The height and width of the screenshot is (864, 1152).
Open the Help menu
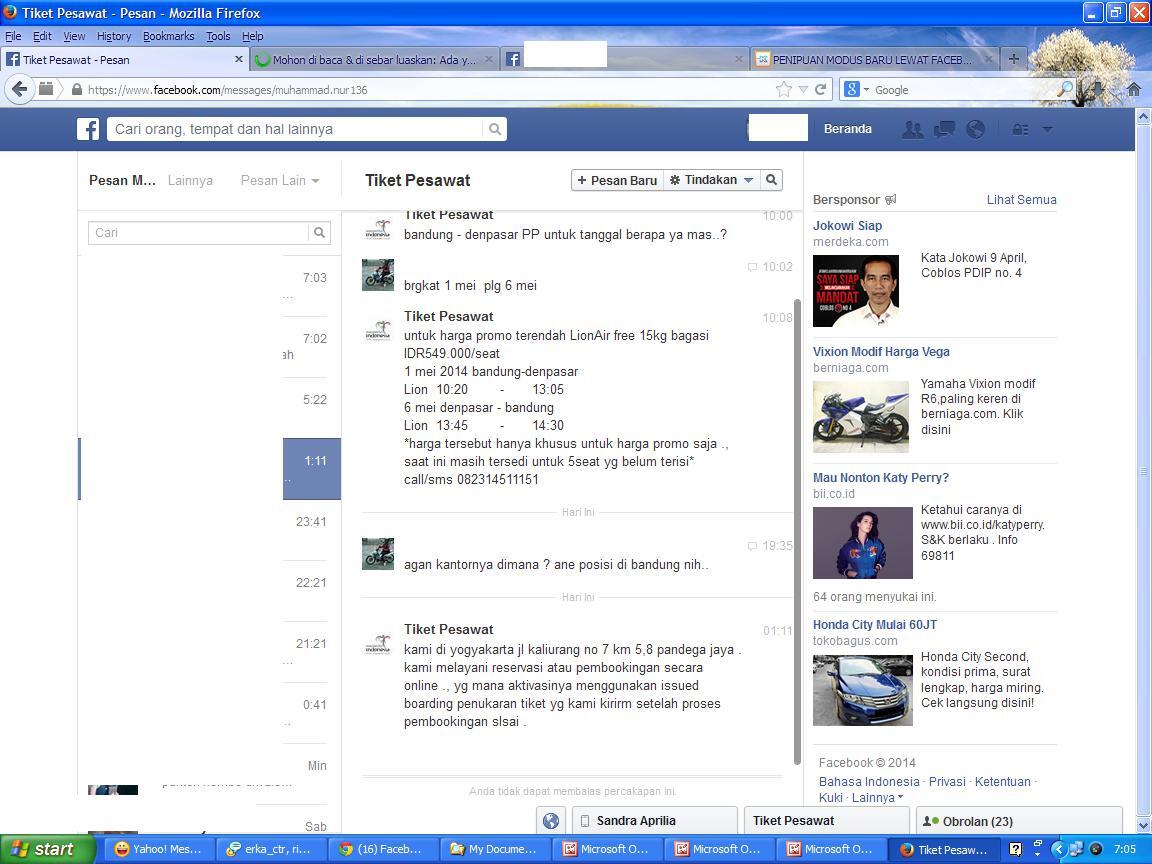click(253, 36)
